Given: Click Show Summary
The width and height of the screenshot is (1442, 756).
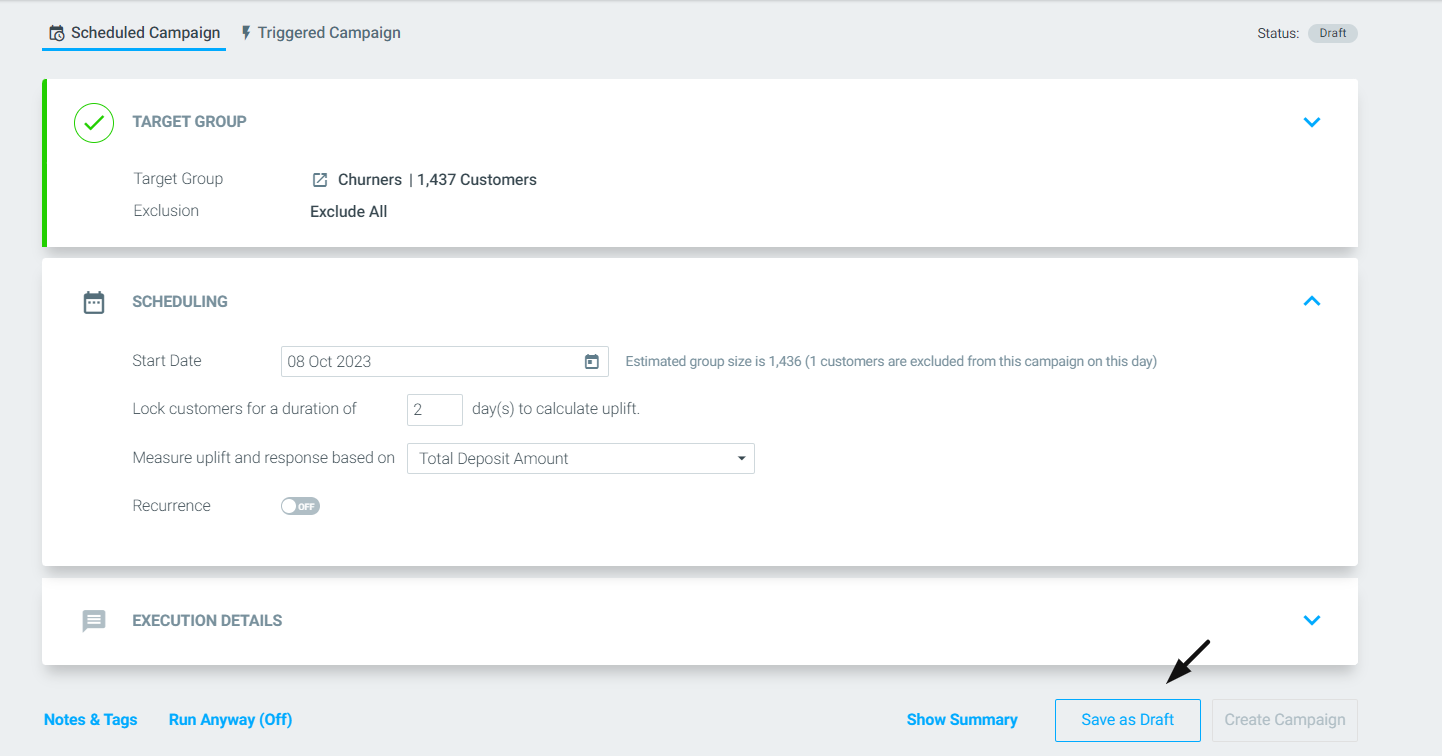Looking at the screenshot, I should pos(962,720).
